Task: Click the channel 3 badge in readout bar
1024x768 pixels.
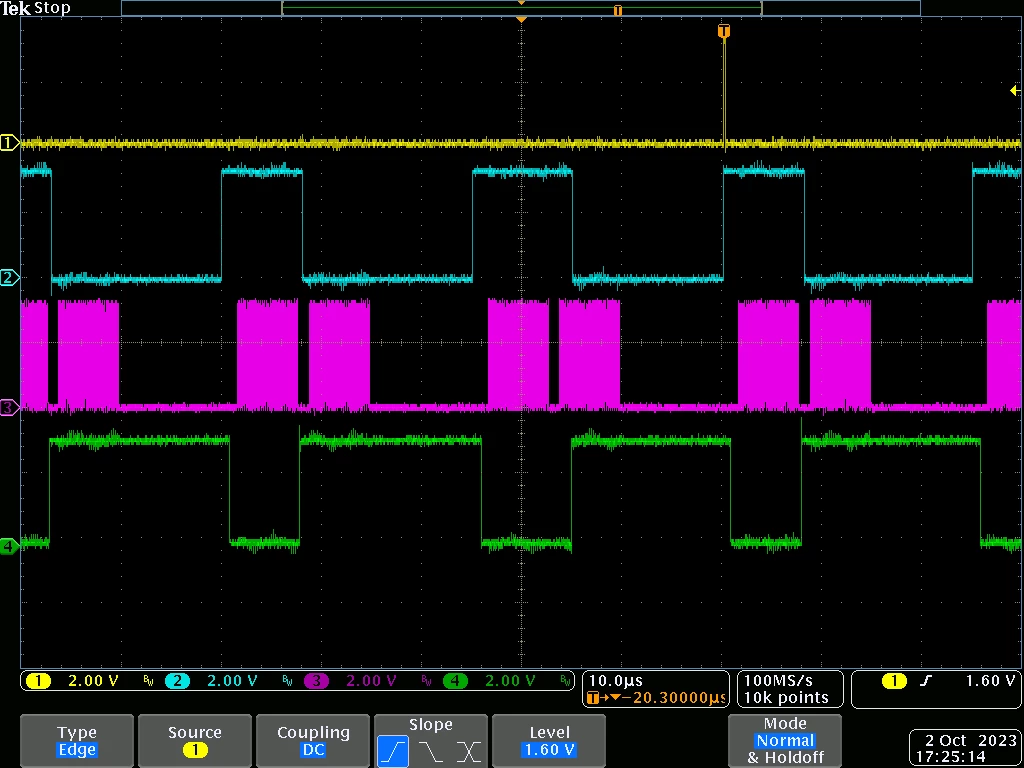Action: tap(316, 681)
